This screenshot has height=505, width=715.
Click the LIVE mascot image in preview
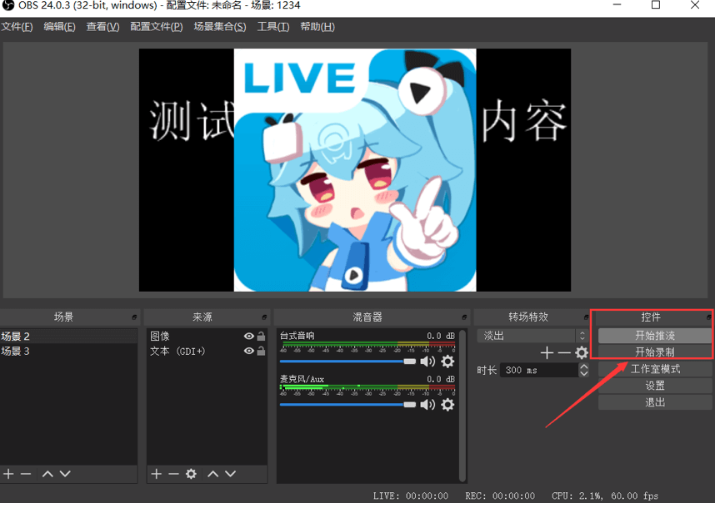point(355,170)
